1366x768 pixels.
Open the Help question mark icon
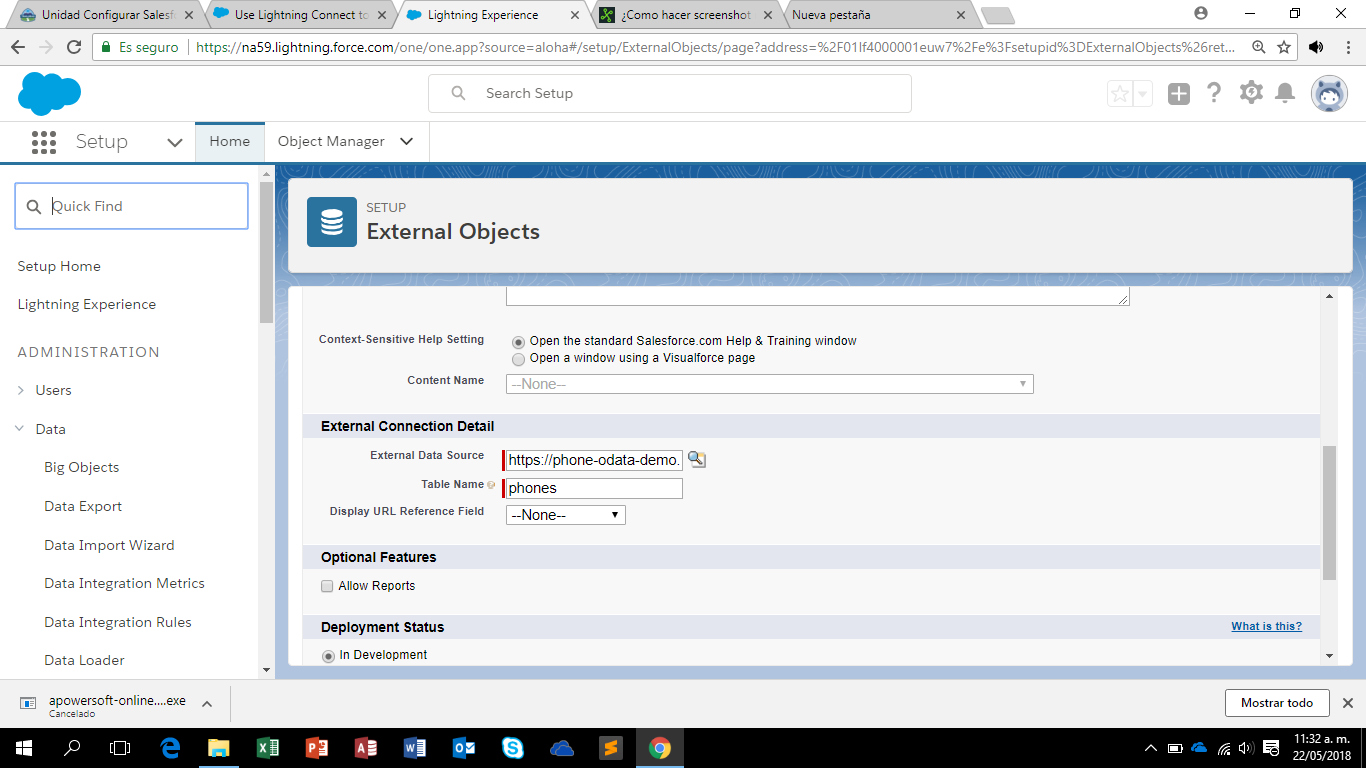[x=1214, y=93]
